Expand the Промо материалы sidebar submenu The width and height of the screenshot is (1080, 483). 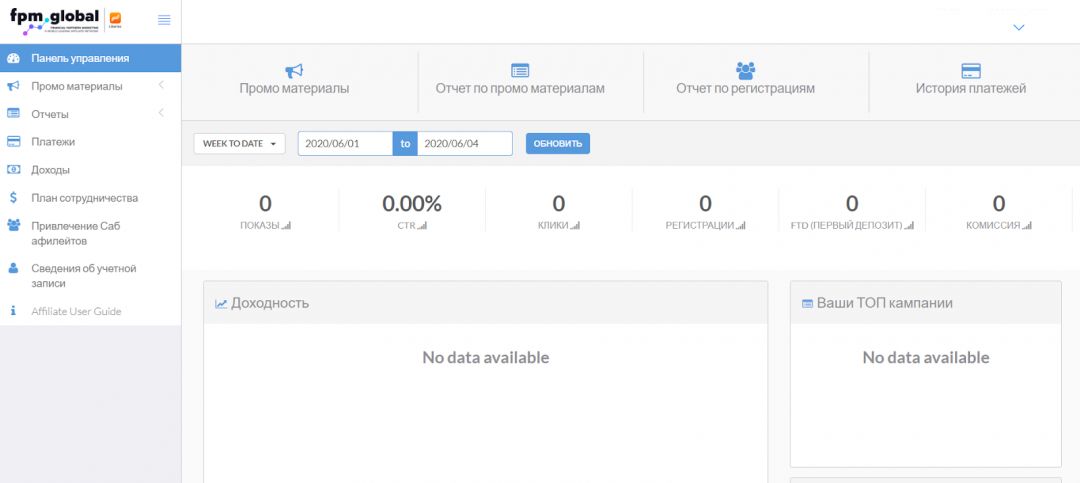click(x=161, y=86)
